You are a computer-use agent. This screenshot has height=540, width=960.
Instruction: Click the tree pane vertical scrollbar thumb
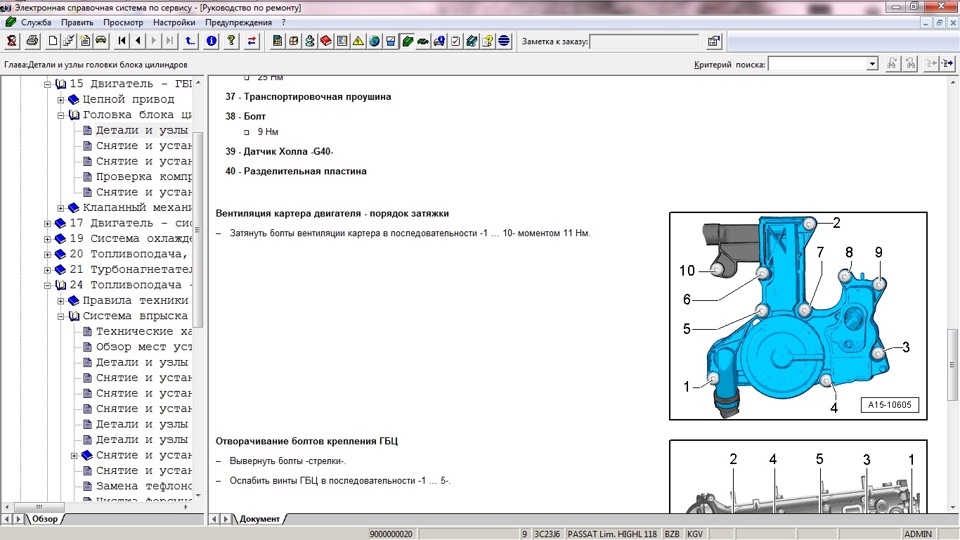tap(197, 230)
